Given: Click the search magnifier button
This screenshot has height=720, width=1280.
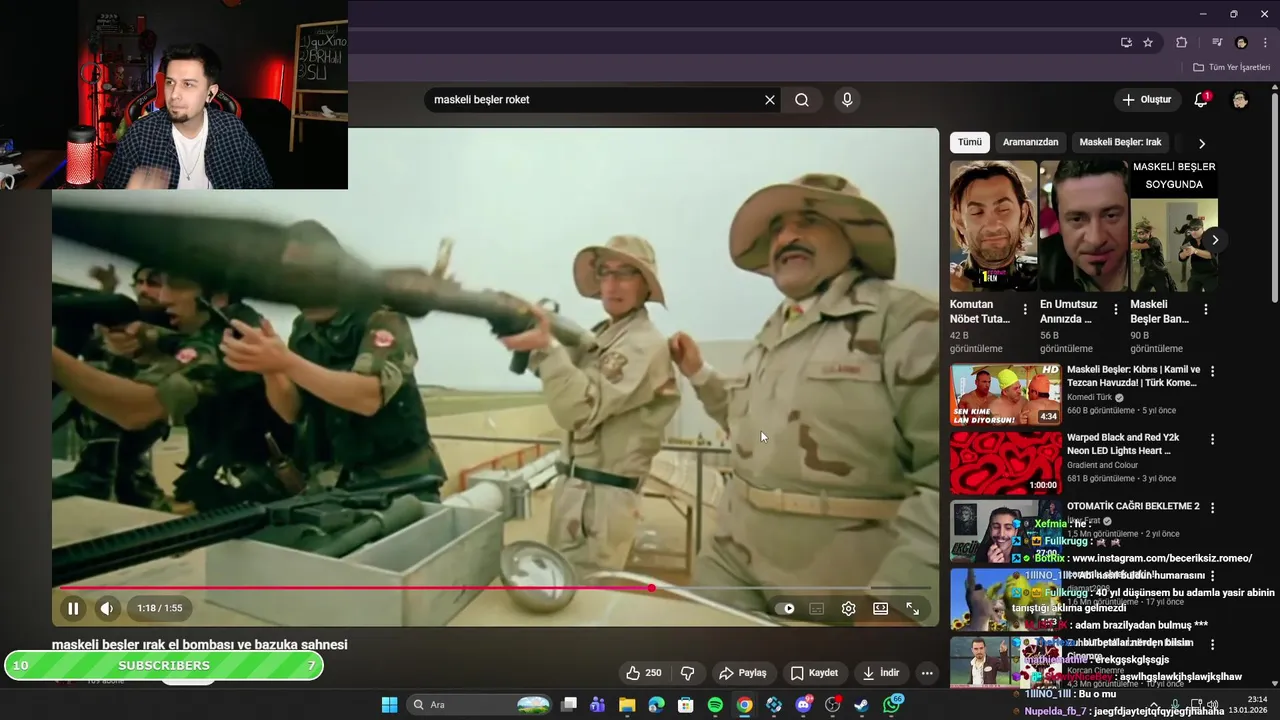Looking at the screenshot, I should tap(802, 100).
